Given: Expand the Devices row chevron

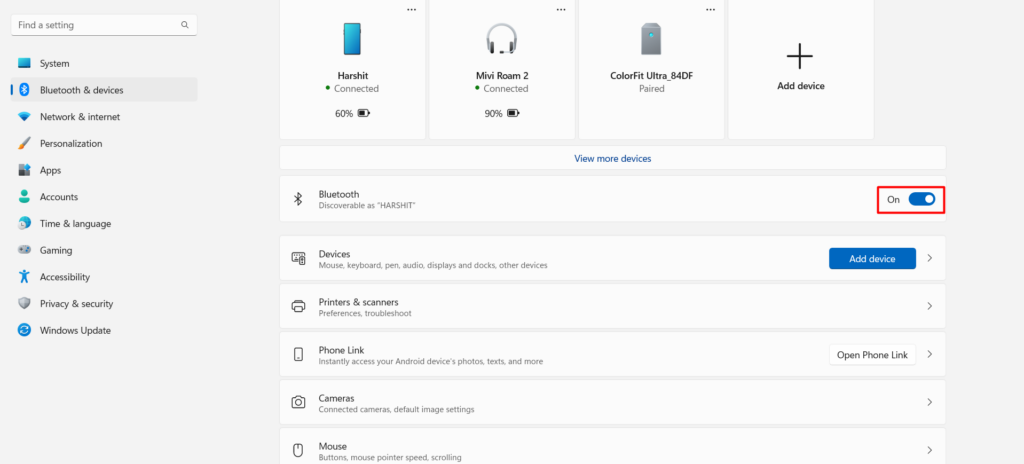Looking at the screenshot, I should 929,259.
